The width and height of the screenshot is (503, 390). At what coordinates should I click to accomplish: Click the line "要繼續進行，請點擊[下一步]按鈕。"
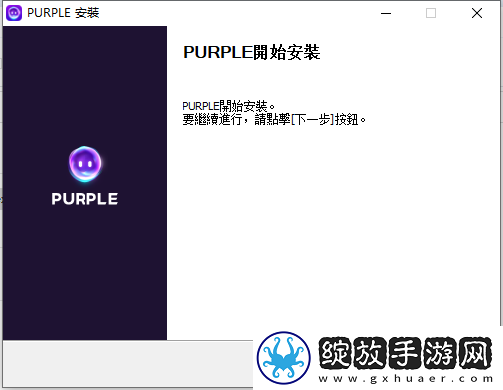[274, 119]
